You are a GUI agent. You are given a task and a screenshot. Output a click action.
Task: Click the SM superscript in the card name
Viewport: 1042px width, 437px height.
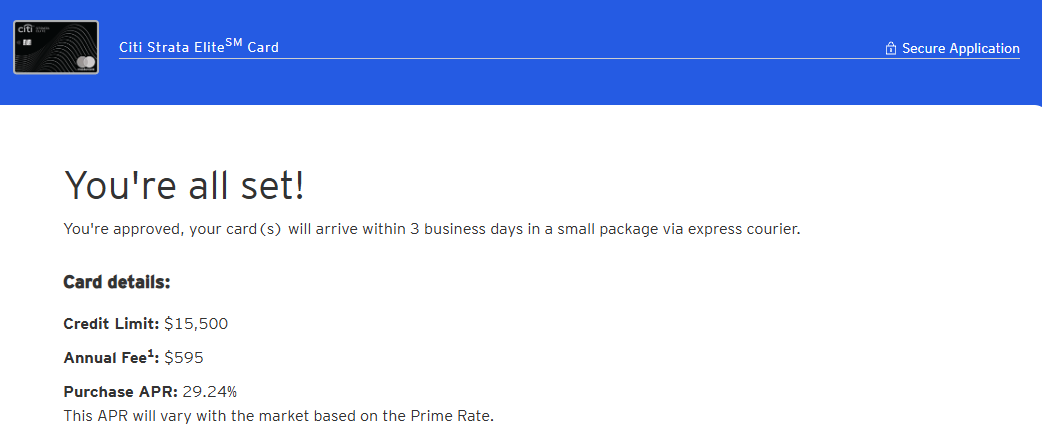234,42
